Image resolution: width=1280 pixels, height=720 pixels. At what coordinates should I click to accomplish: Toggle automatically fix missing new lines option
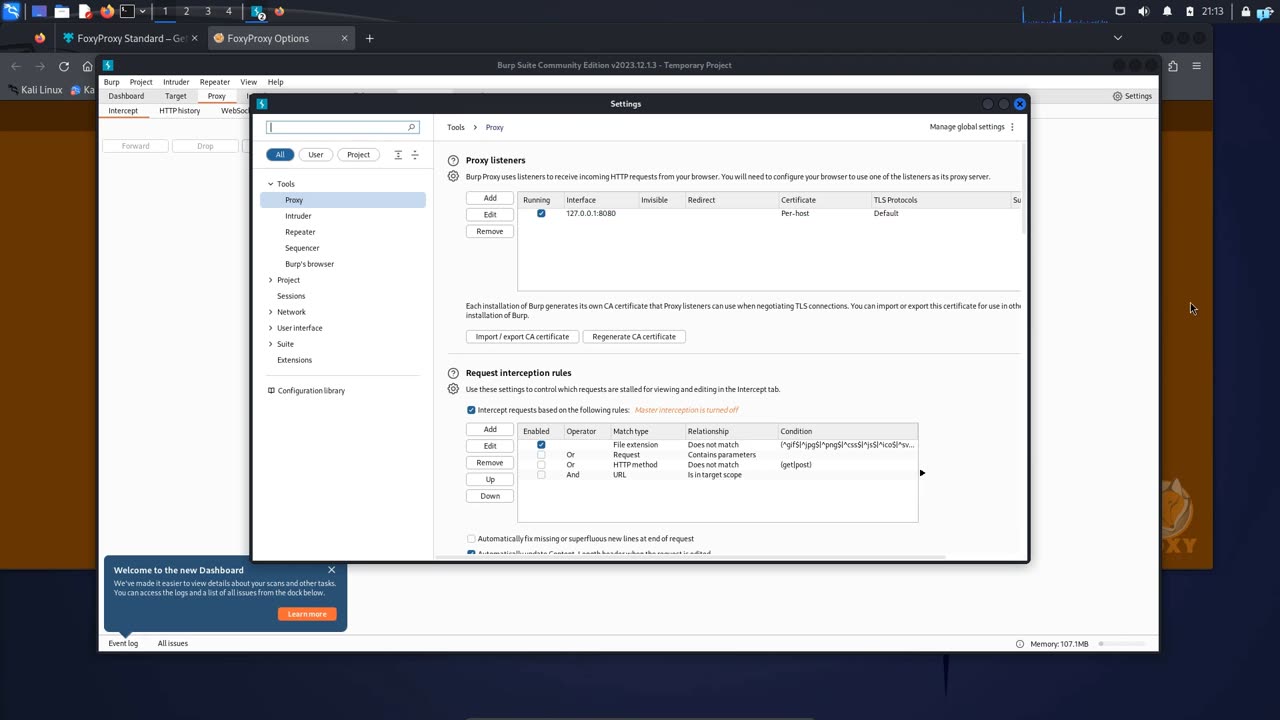click(471, 538)
